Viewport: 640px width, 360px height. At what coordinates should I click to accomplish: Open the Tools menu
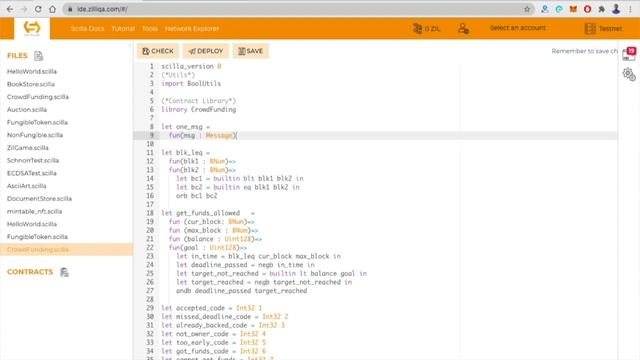[x=150, y=29]
